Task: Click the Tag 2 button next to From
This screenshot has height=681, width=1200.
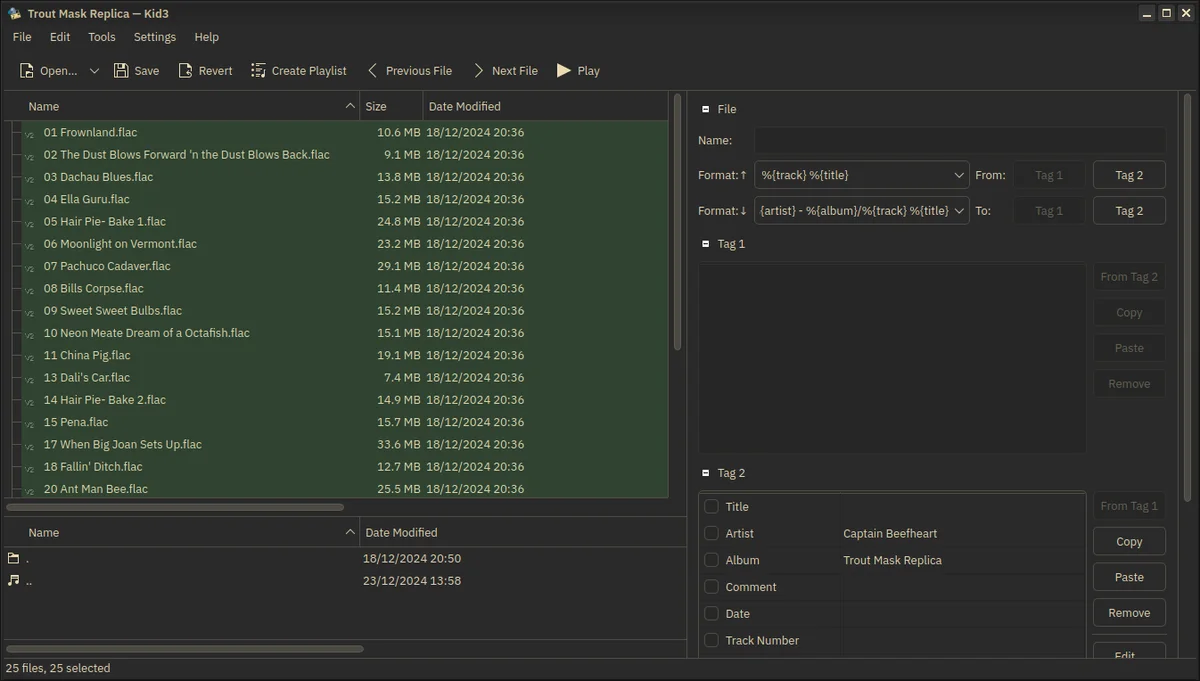Action: coord(1128,174)
